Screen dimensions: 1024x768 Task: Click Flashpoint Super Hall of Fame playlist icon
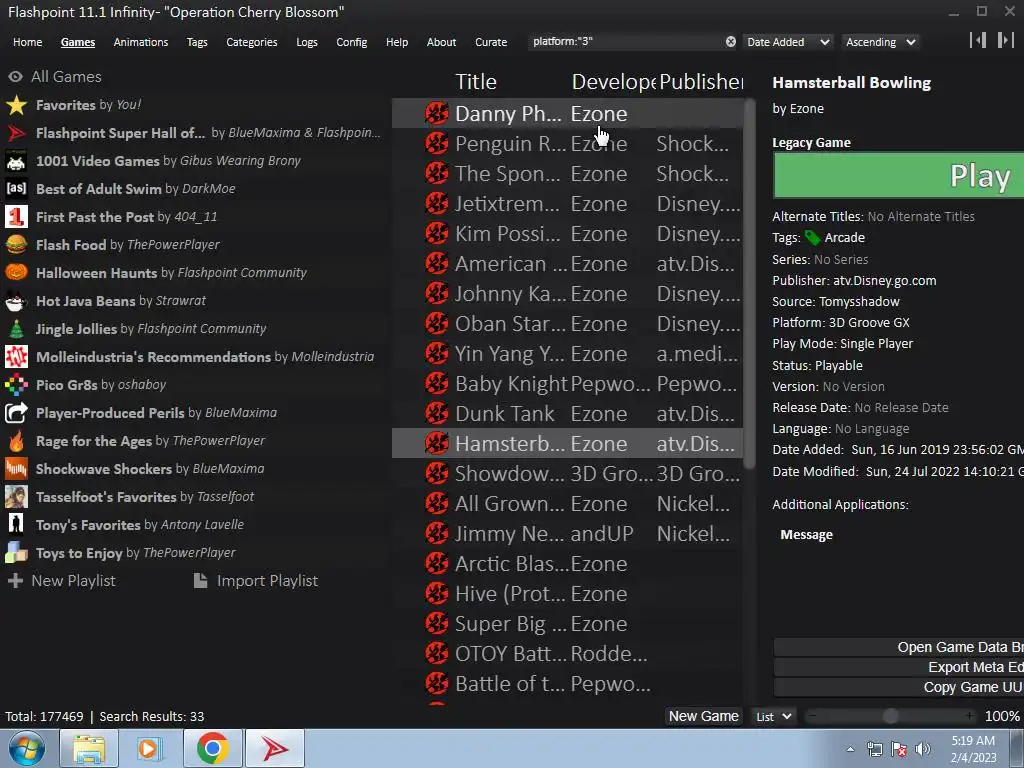coord(16,133)
